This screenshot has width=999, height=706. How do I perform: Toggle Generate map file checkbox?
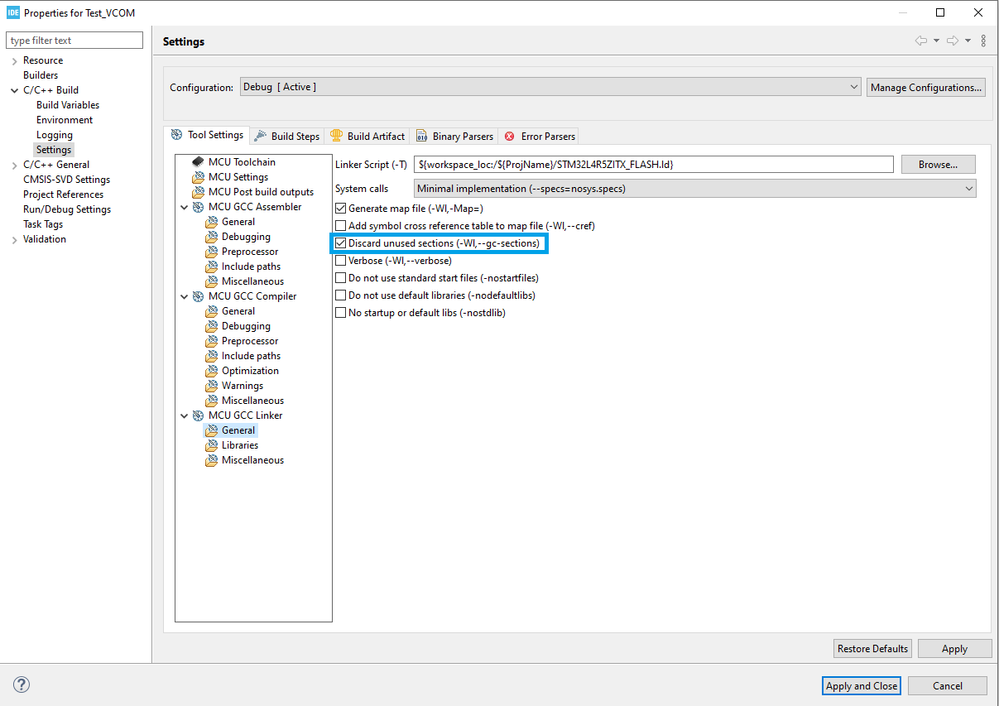coord(341,208)
